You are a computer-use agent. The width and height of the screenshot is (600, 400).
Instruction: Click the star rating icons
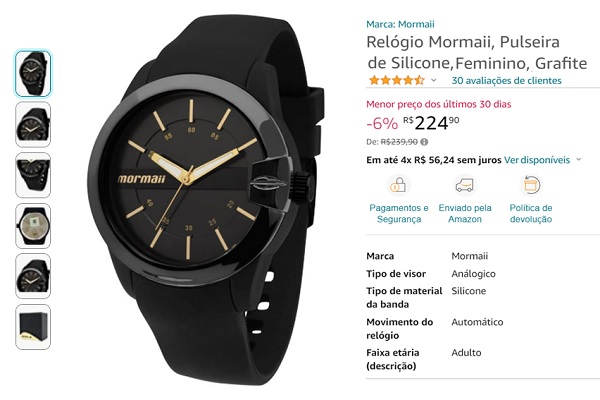click(x=397, y=80)
